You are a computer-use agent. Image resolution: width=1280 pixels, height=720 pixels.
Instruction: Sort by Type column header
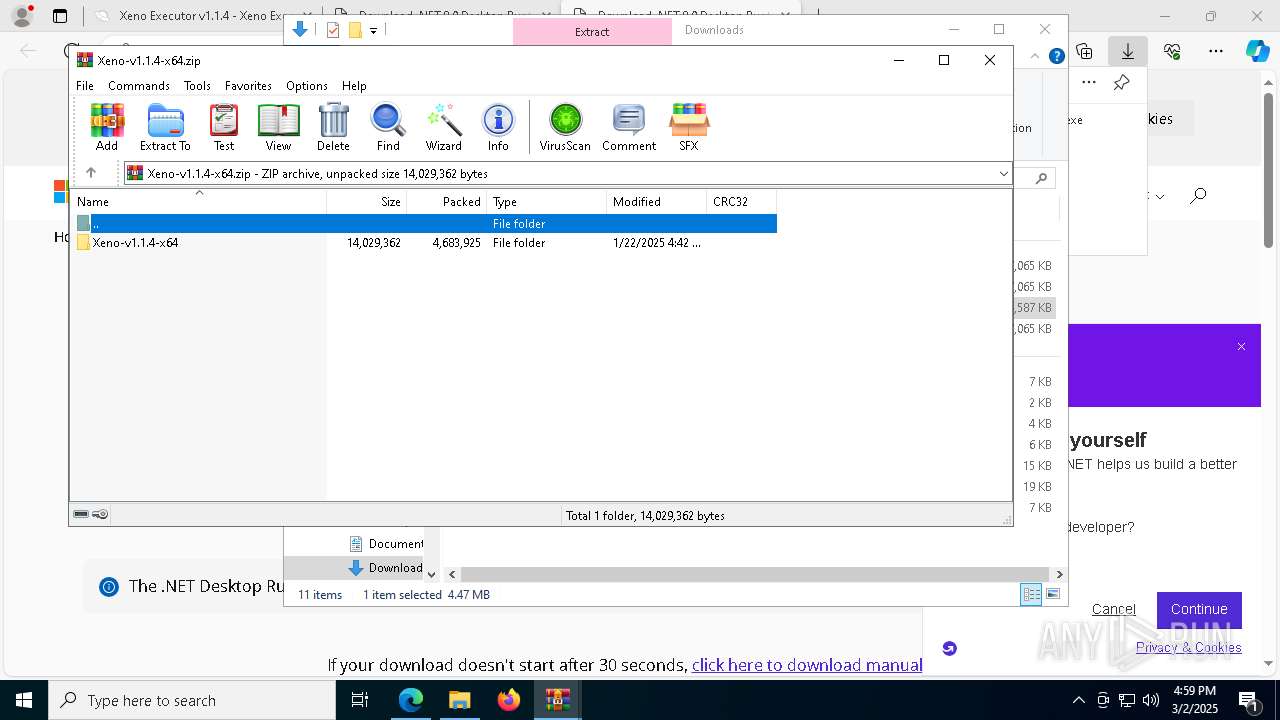(547, 202)
